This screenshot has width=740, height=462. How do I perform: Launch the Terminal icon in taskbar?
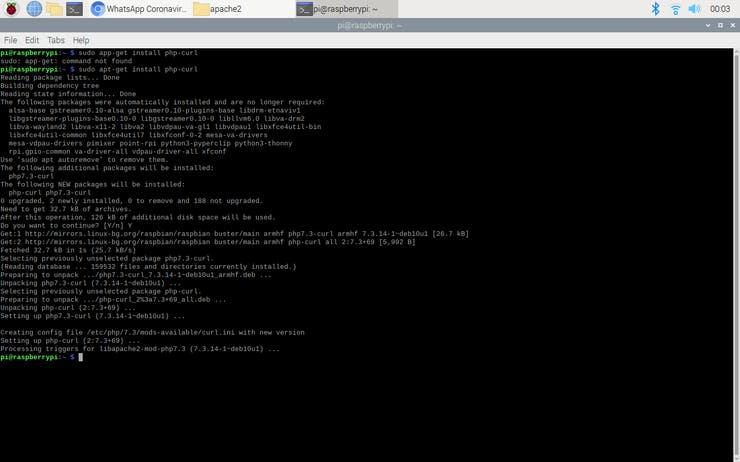(74, 8)
